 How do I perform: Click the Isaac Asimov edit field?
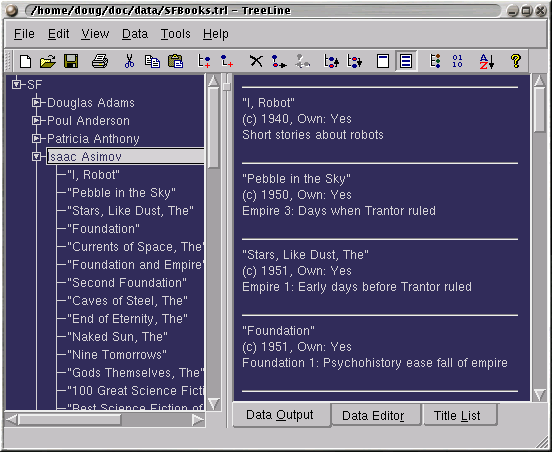(x=125, y=157)
